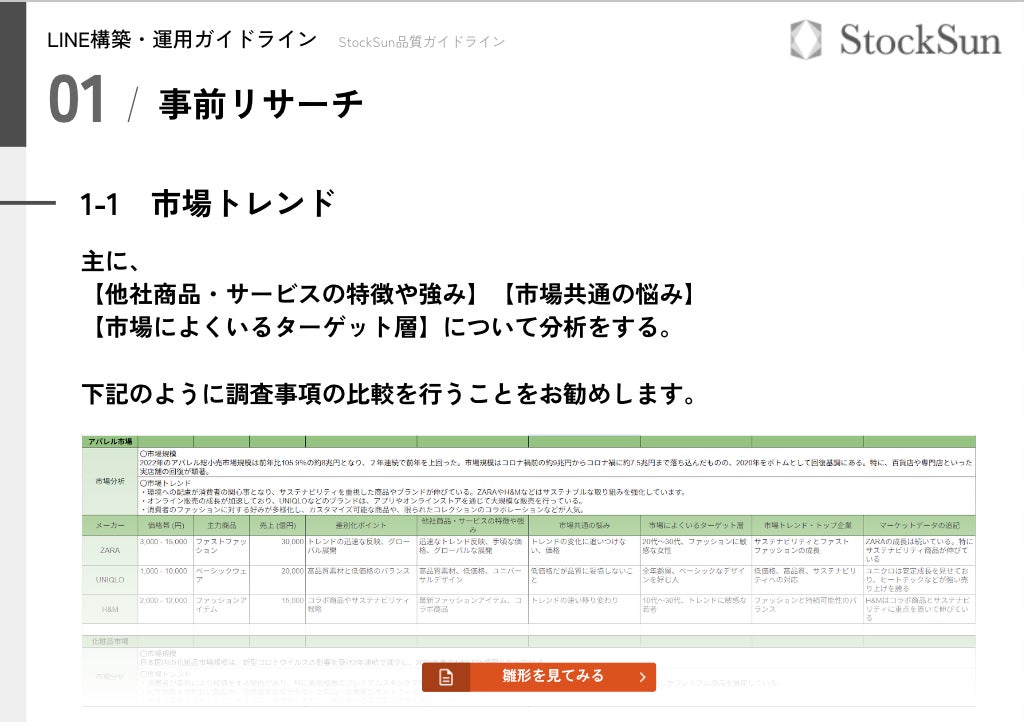Click the text 主に、
The height and width of the screenshot is (722, 1024).
[109, 261]
